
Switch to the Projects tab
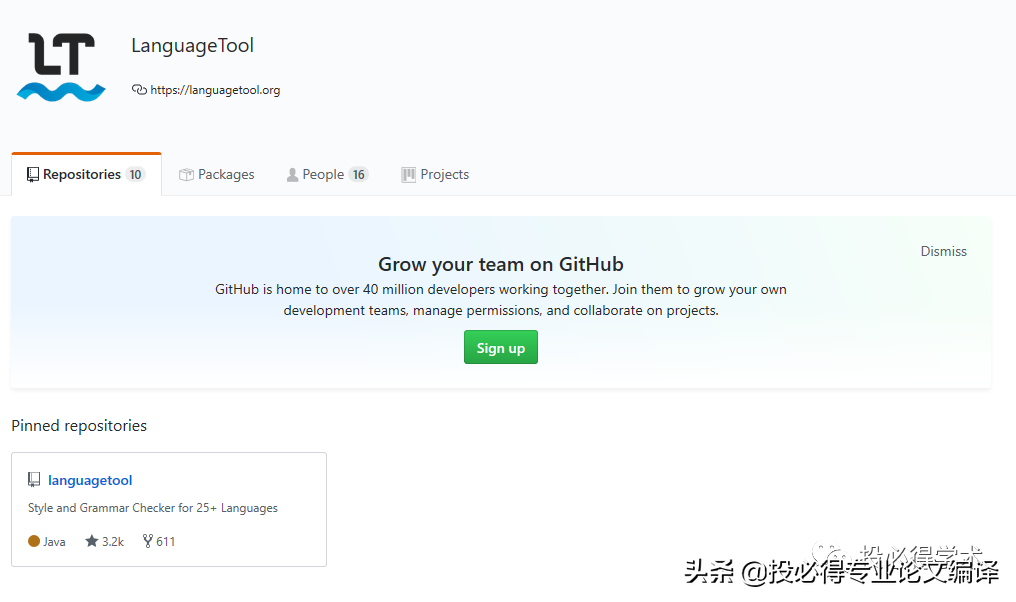(444, 174)
